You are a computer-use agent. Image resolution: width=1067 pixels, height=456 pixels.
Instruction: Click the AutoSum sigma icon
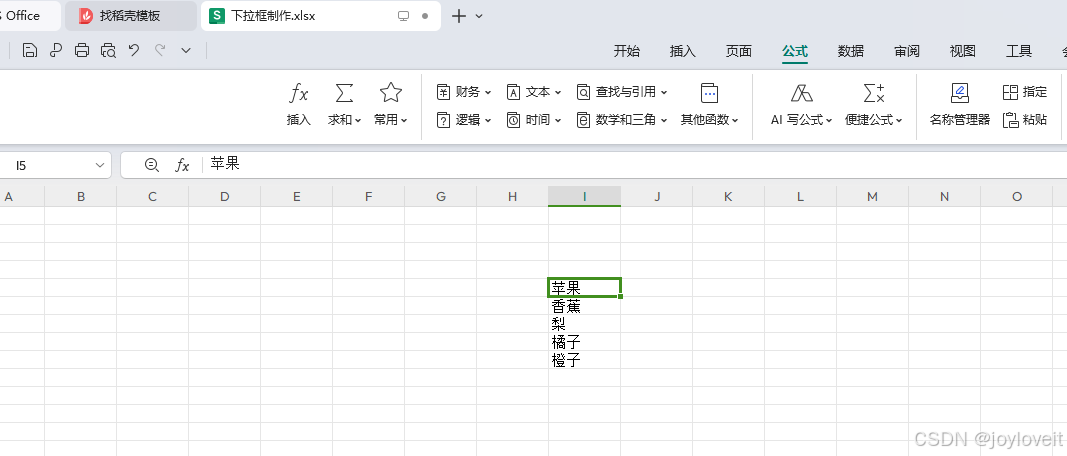click(344, 93)
